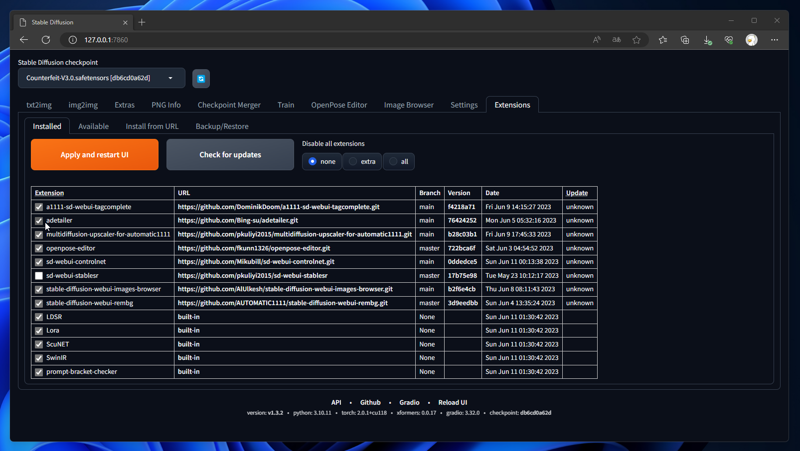
Task: Open the read aloud icon in address bar
Action: (x=596, y=40)
